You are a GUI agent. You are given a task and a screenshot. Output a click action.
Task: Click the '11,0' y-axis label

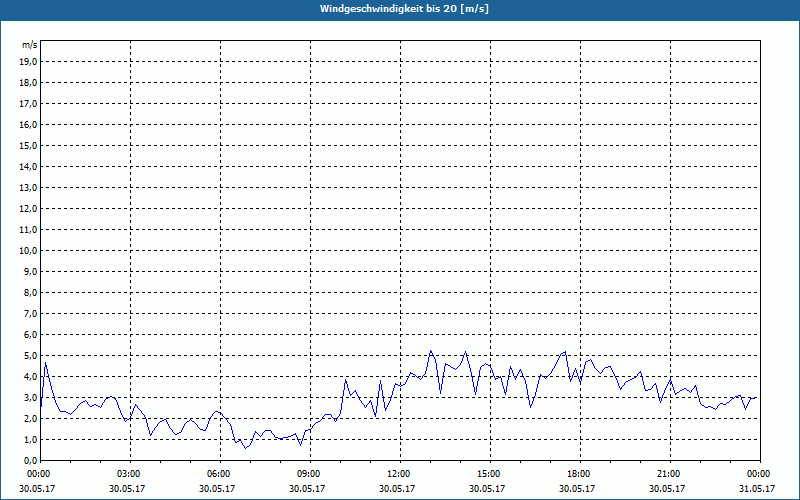[x=29, y=230]
